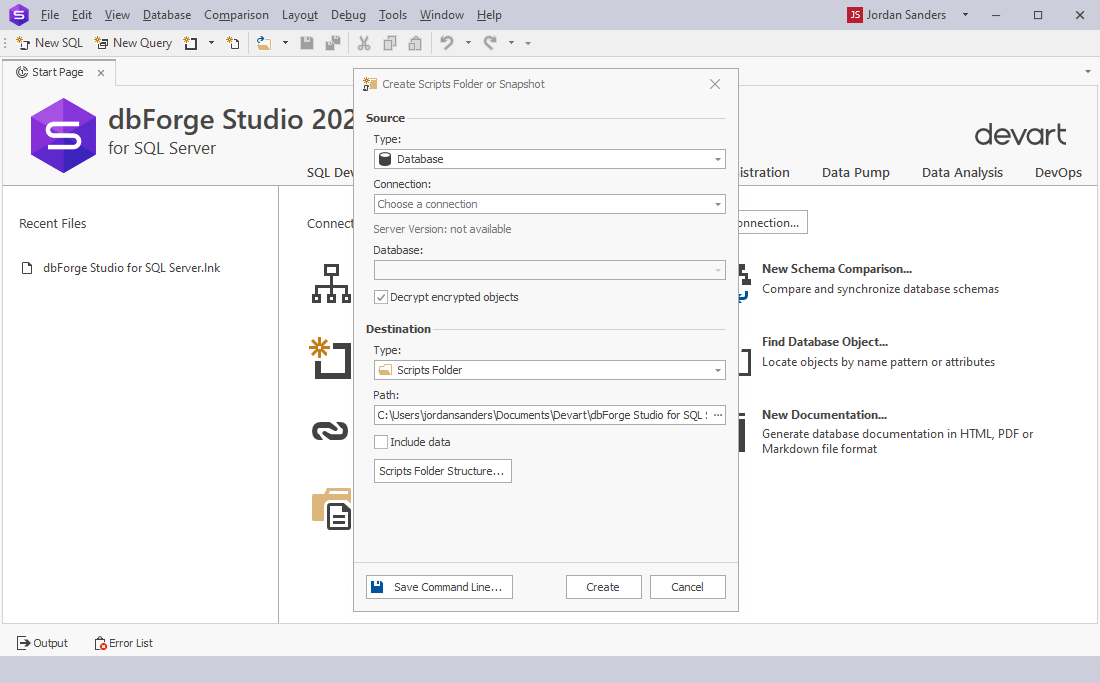Click 'Locate objects by name pattern or attributes' text
Image resolution: width=1100 pixels, height=683 pixels.
click(x=878, y=362)
